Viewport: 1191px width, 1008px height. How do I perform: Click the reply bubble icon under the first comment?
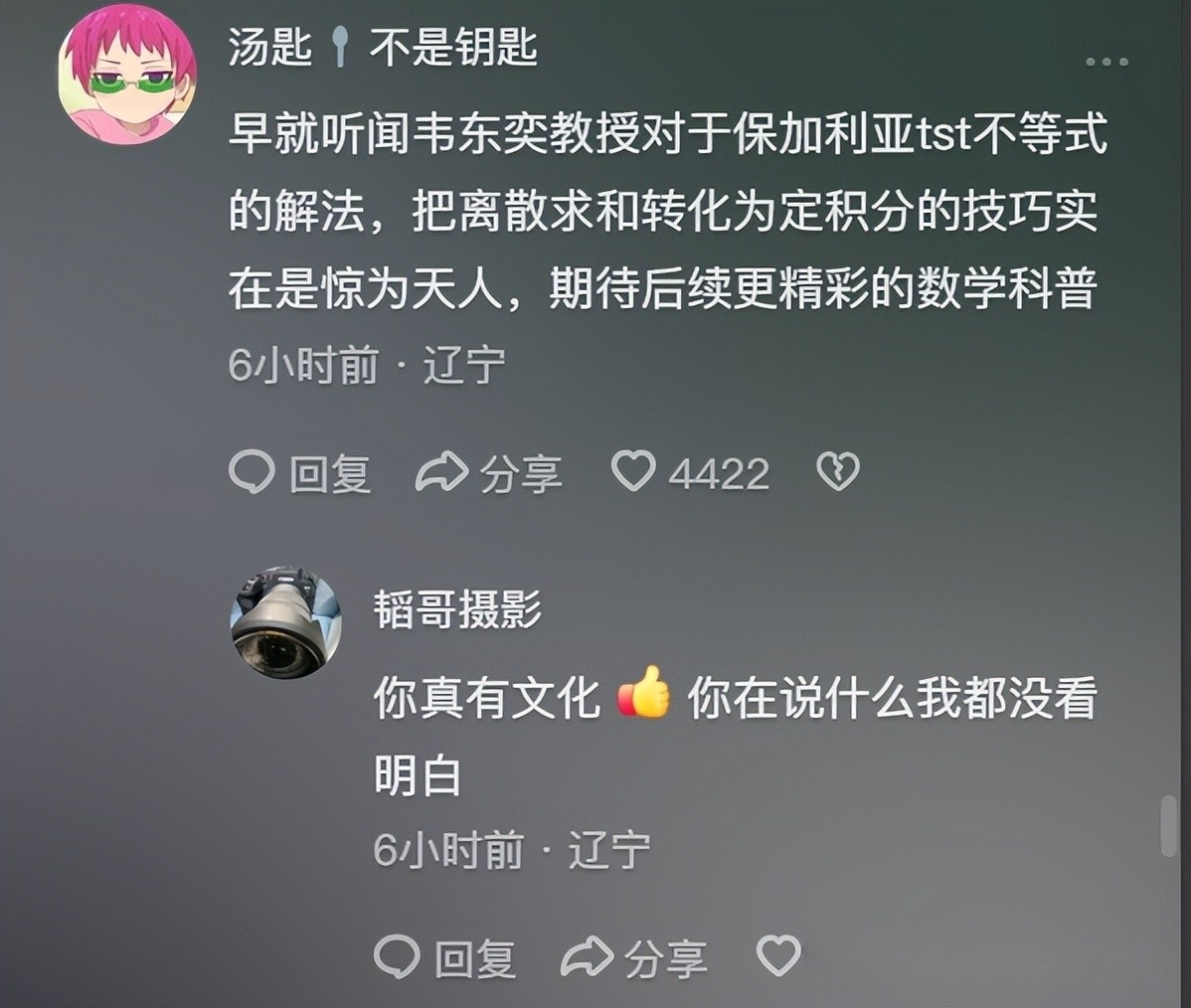252,472
